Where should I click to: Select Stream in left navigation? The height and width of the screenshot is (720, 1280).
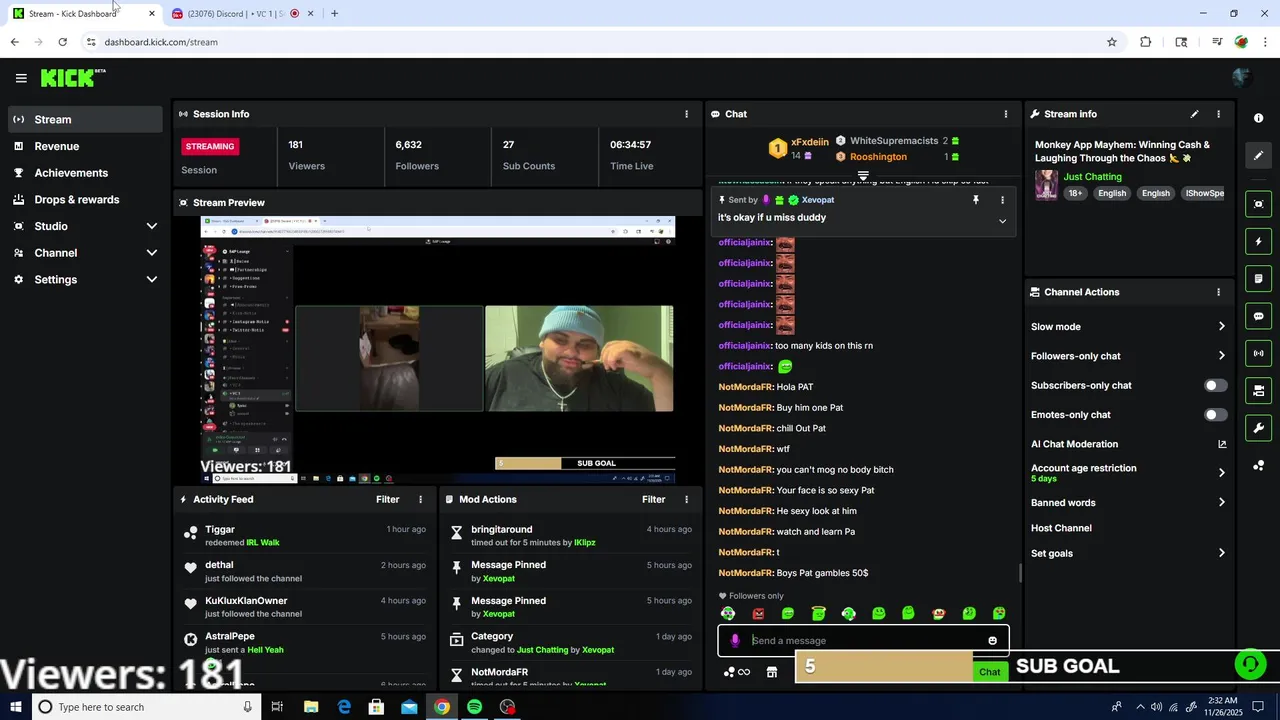click(x=85, y=119)
